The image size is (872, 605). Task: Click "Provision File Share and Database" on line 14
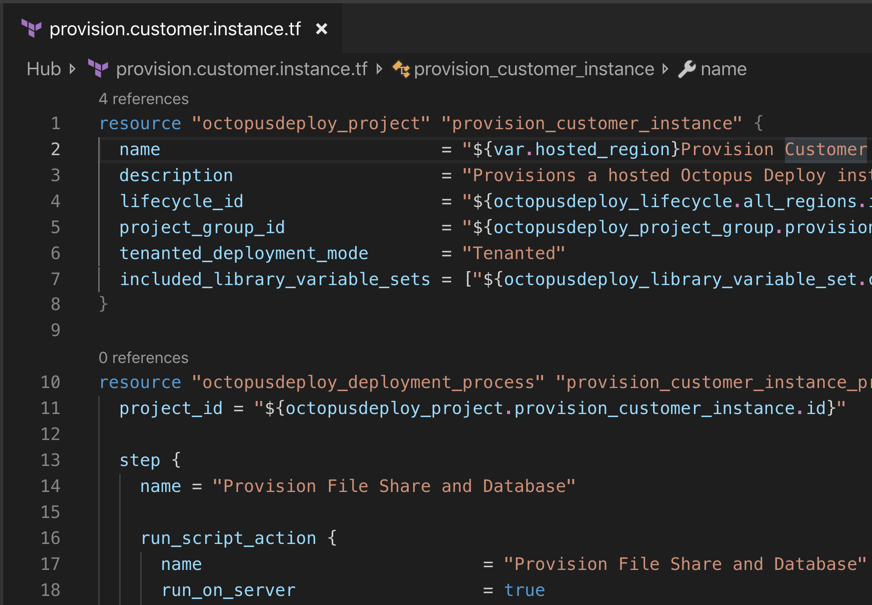pos(394,486)
